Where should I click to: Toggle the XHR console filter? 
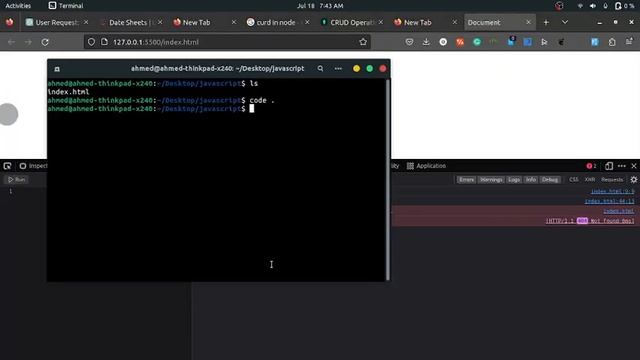point(589,180)
